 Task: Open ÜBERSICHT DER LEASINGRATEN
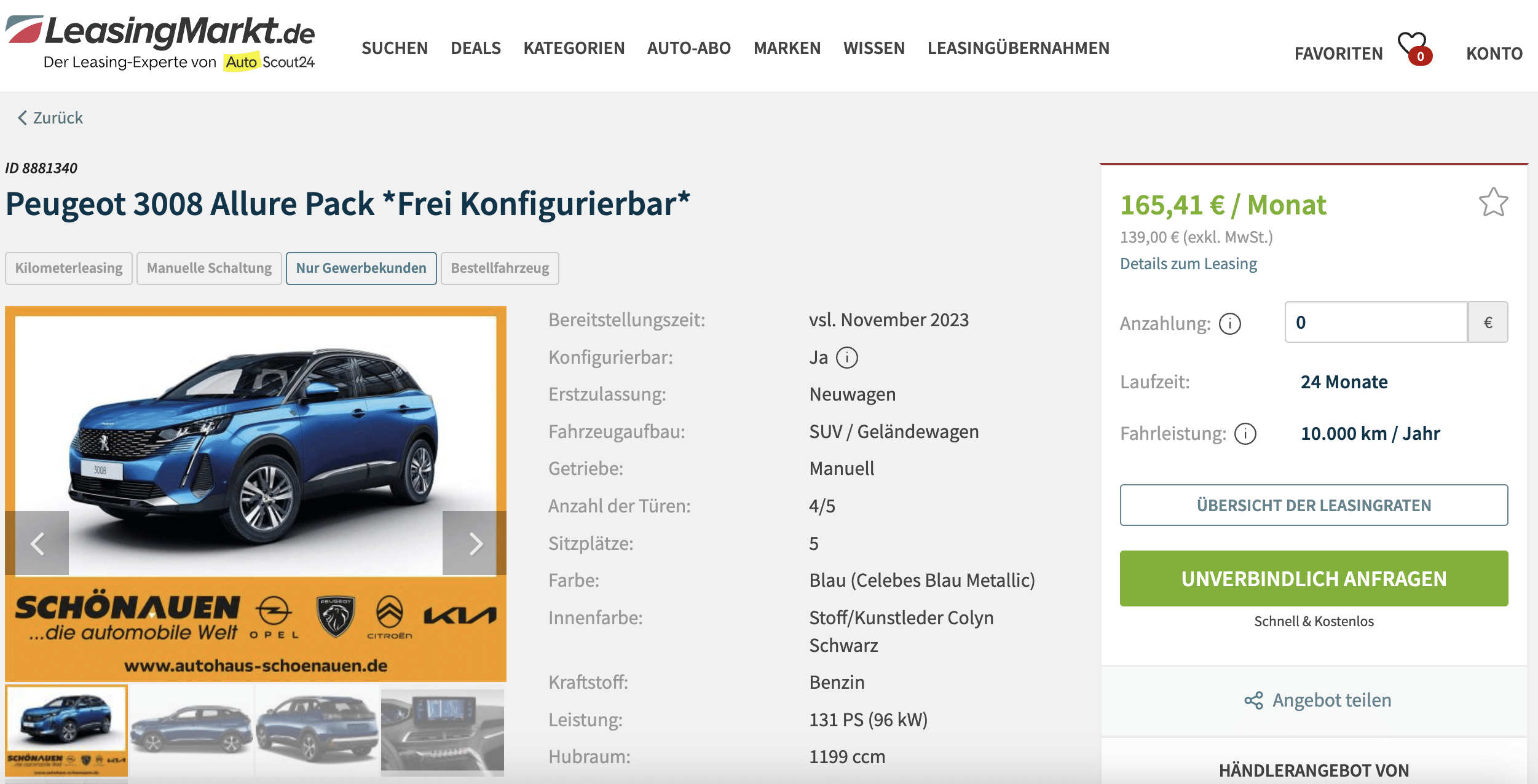(x=1314, y=505)
